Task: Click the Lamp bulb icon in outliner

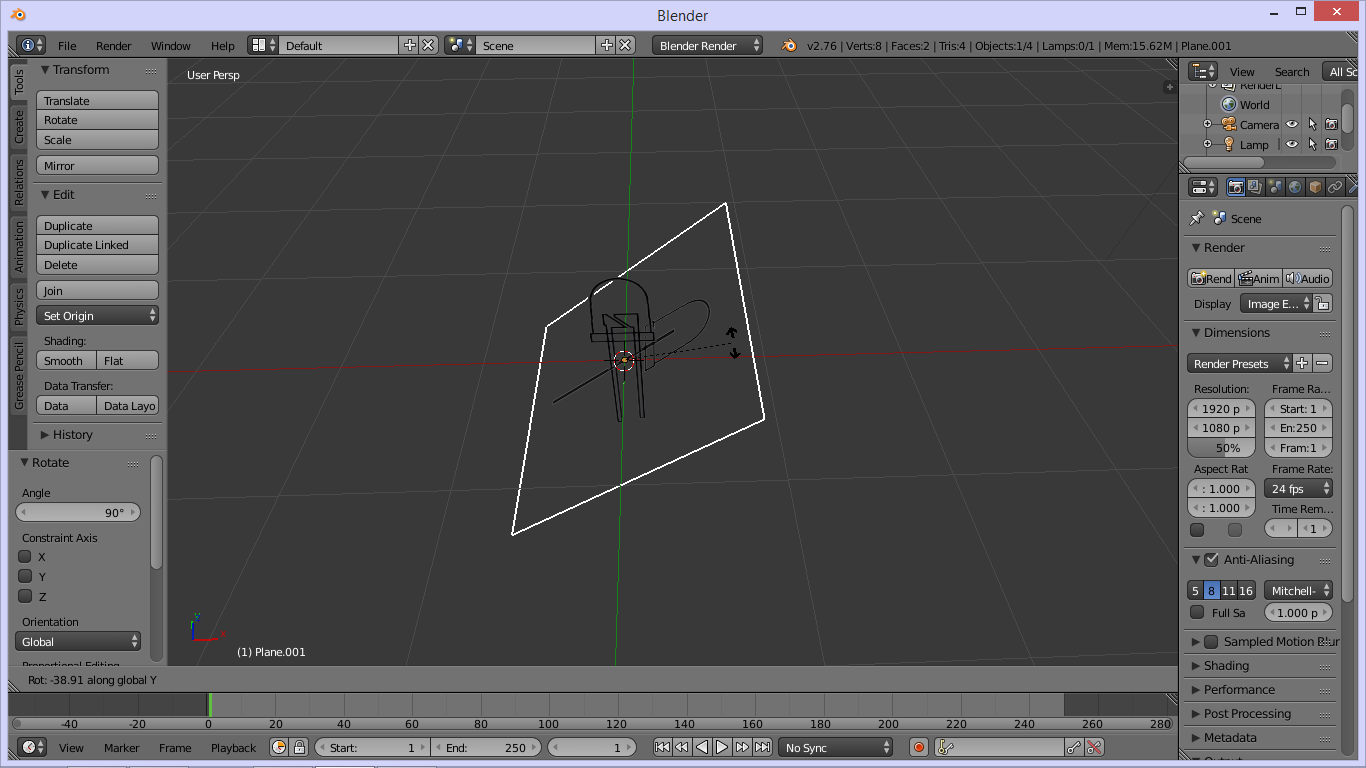Action: (x=1229, y=144)
